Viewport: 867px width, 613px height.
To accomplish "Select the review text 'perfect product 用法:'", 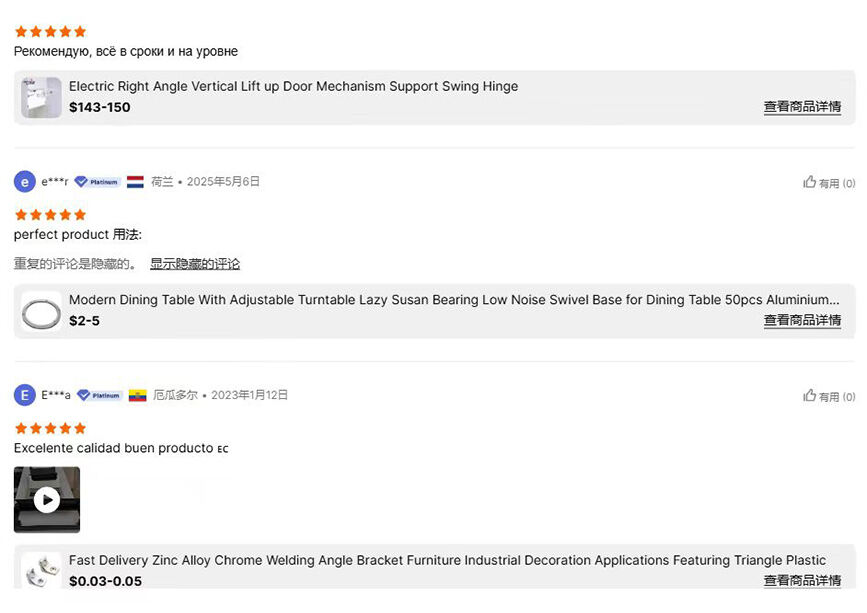I will [77, 234].
